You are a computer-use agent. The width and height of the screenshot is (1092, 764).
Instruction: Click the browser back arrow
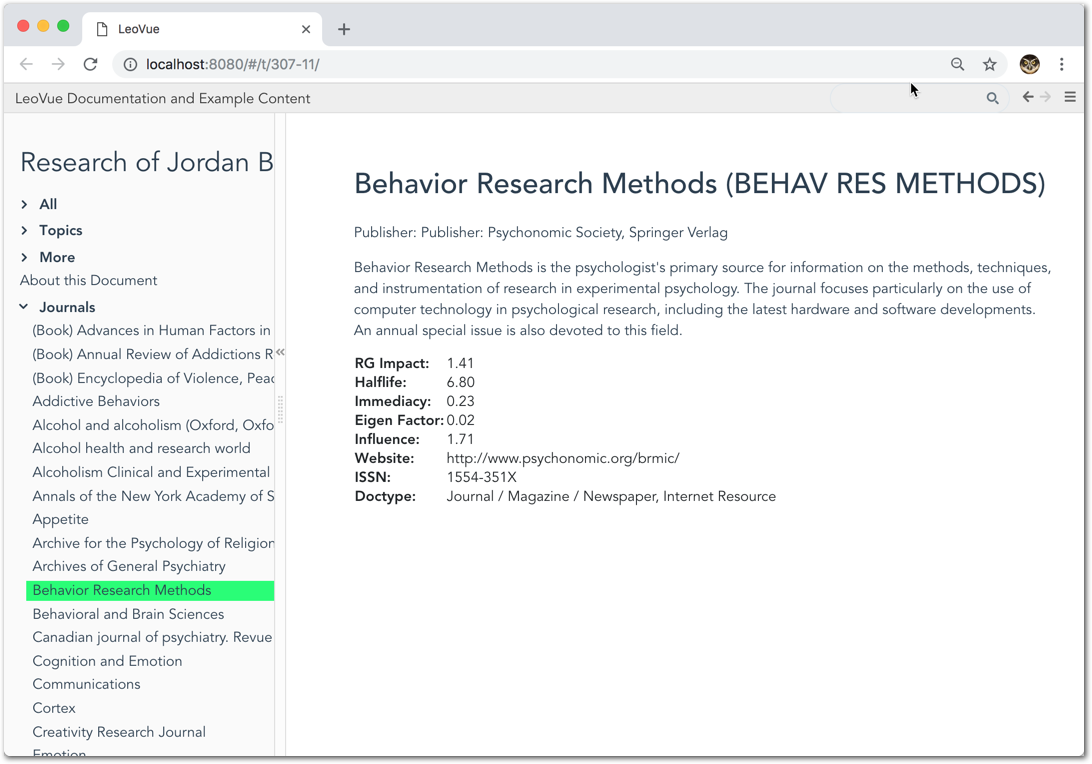click(x=26, y=64)
